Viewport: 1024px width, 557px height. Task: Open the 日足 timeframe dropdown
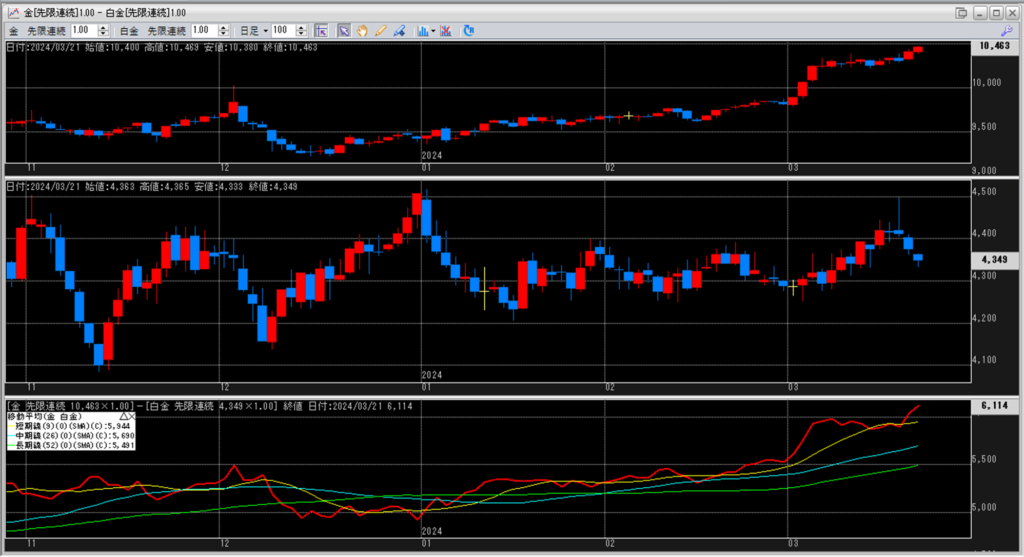pyautogui.click(x=254, y=31)
